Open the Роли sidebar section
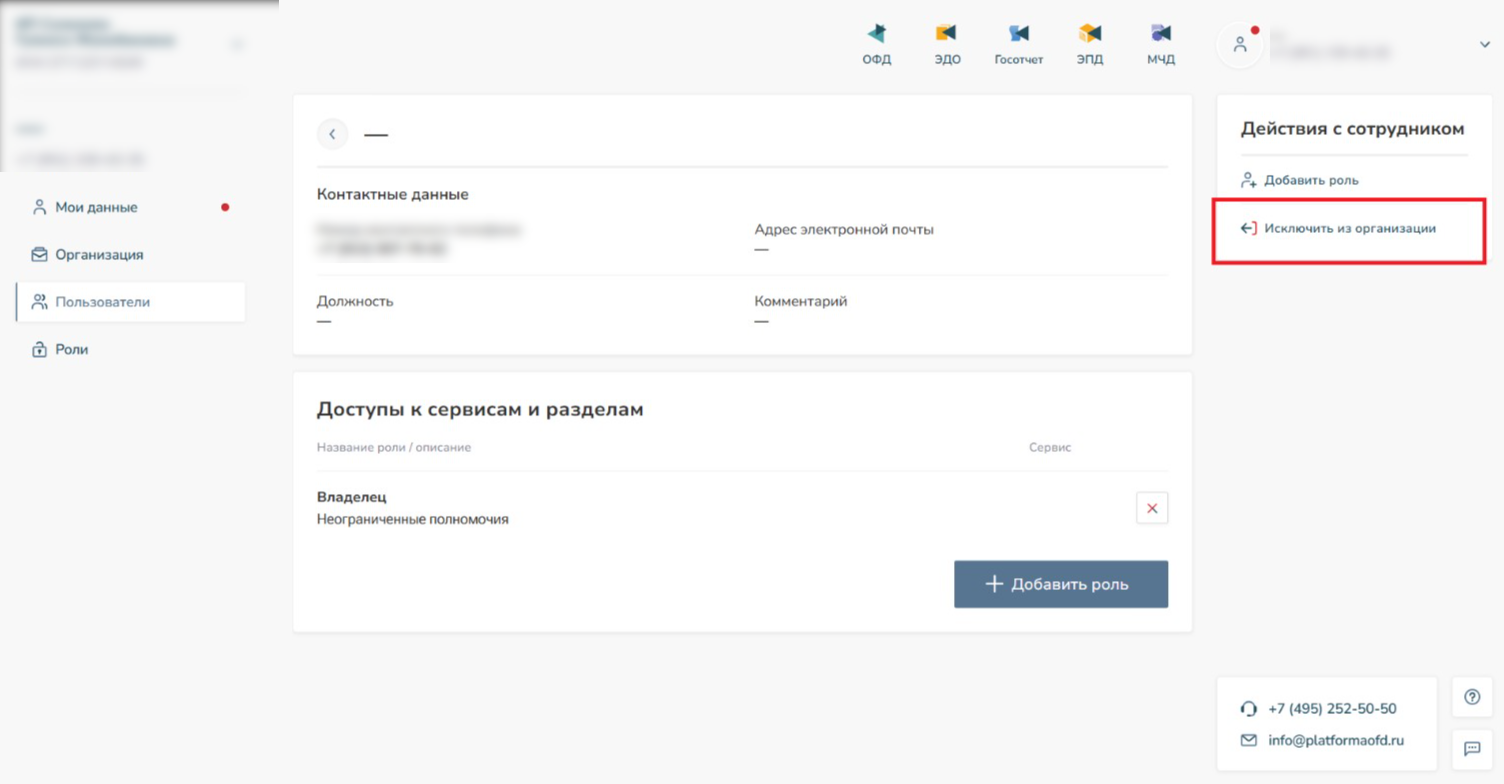 (x=71, y=350)
